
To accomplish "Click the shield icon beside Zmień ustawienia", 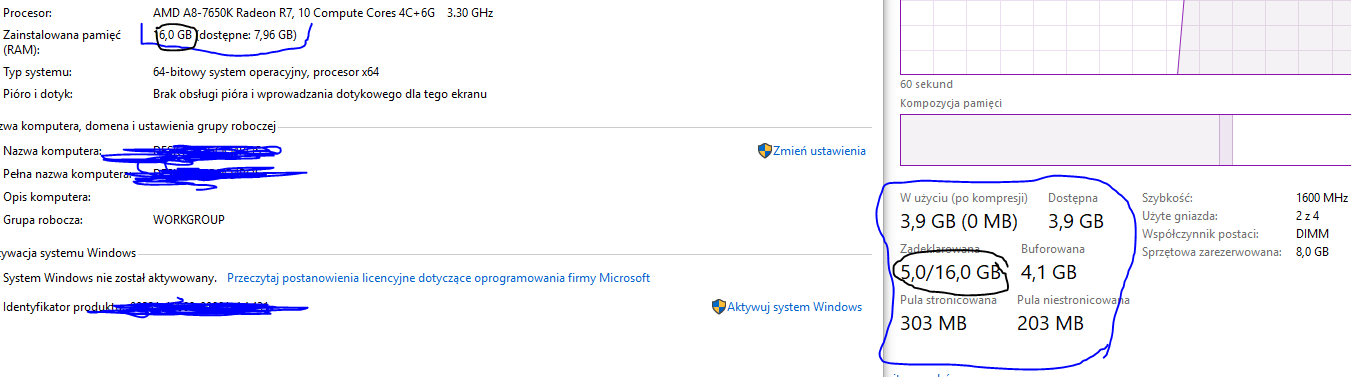I will tap(765, 151).
